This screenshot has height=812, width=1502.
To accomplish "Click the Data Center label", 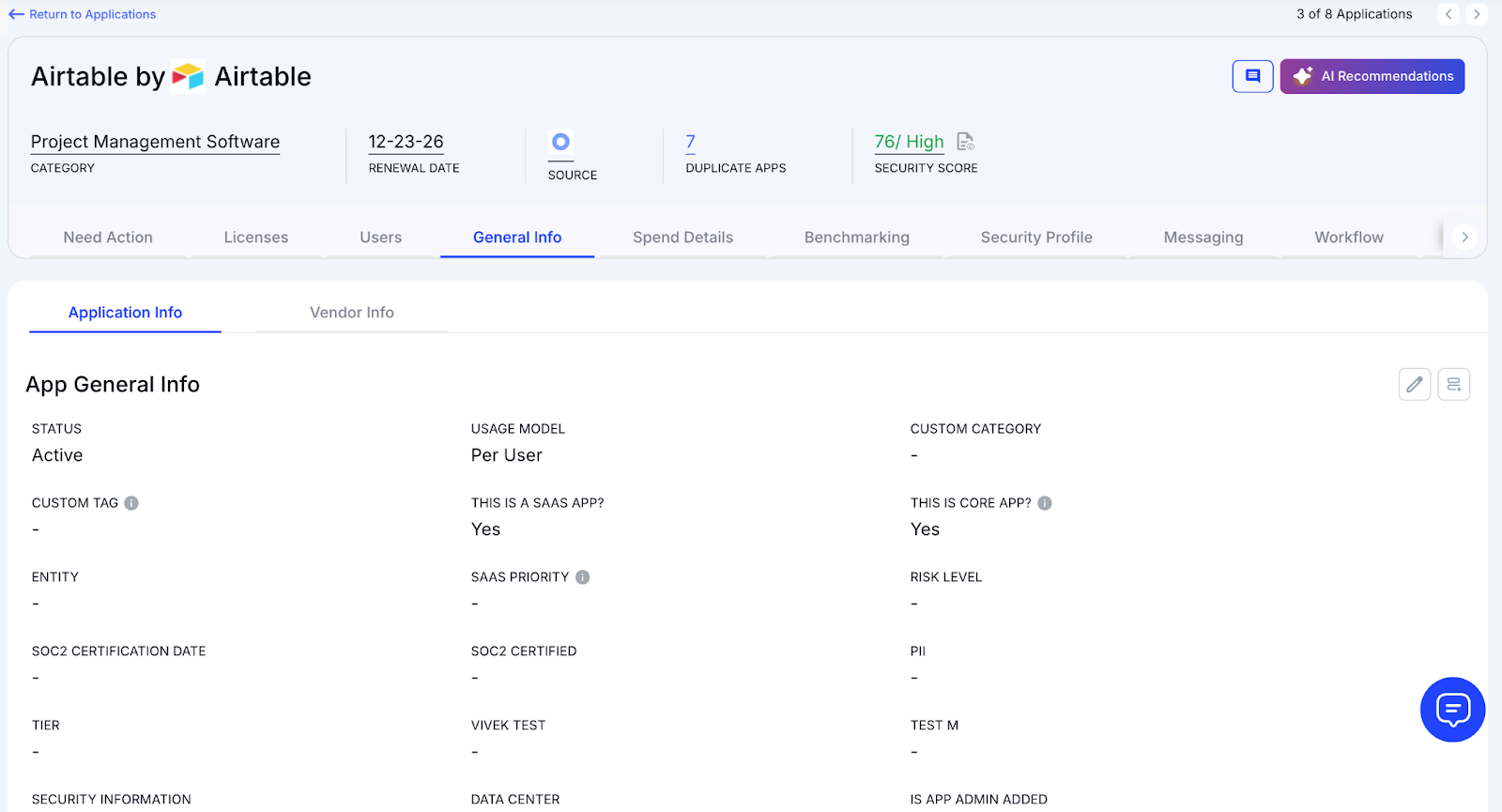I will (515, 800).
